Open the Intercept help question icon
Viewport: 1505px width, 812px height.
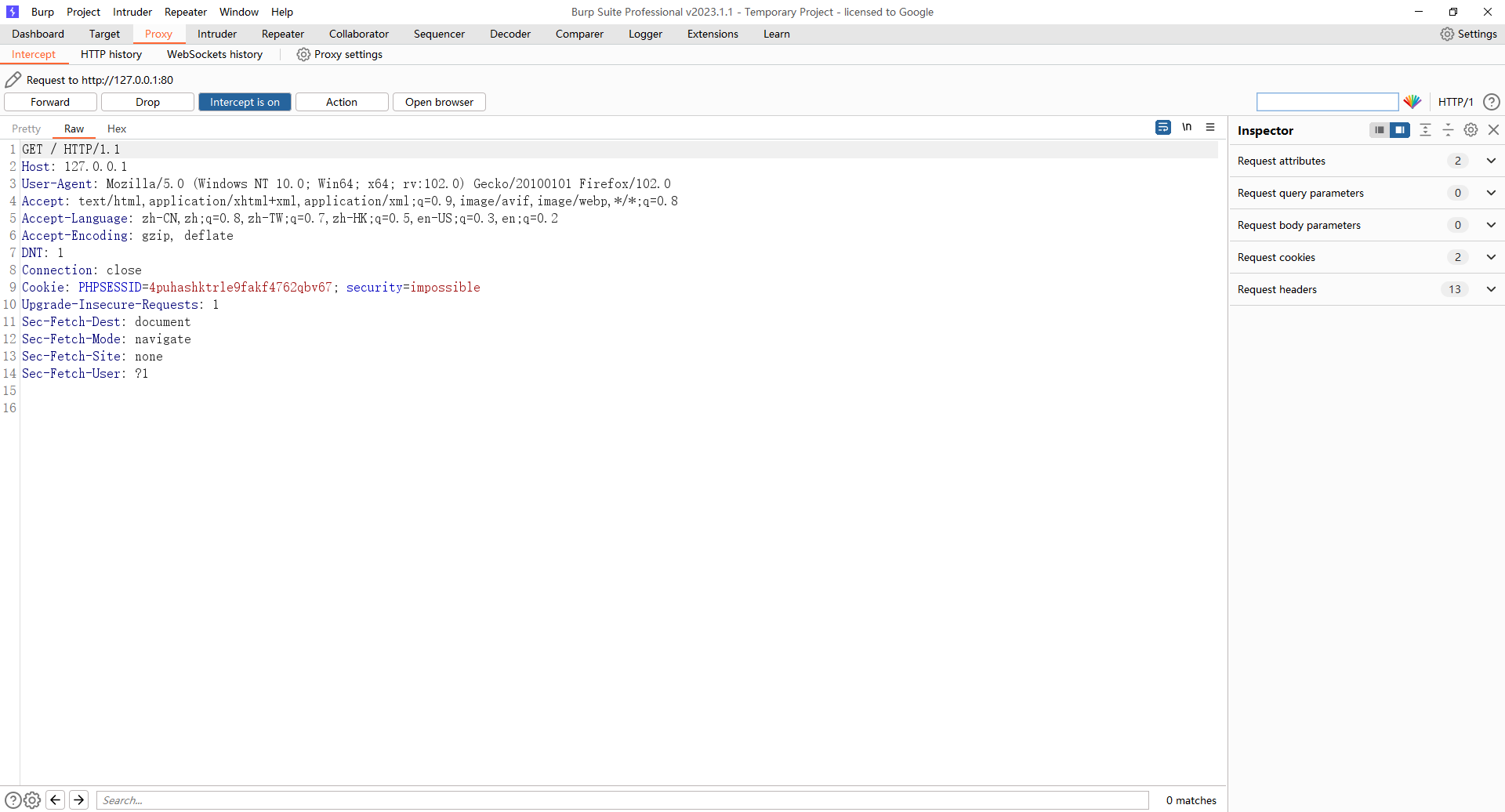[1492, 102]
